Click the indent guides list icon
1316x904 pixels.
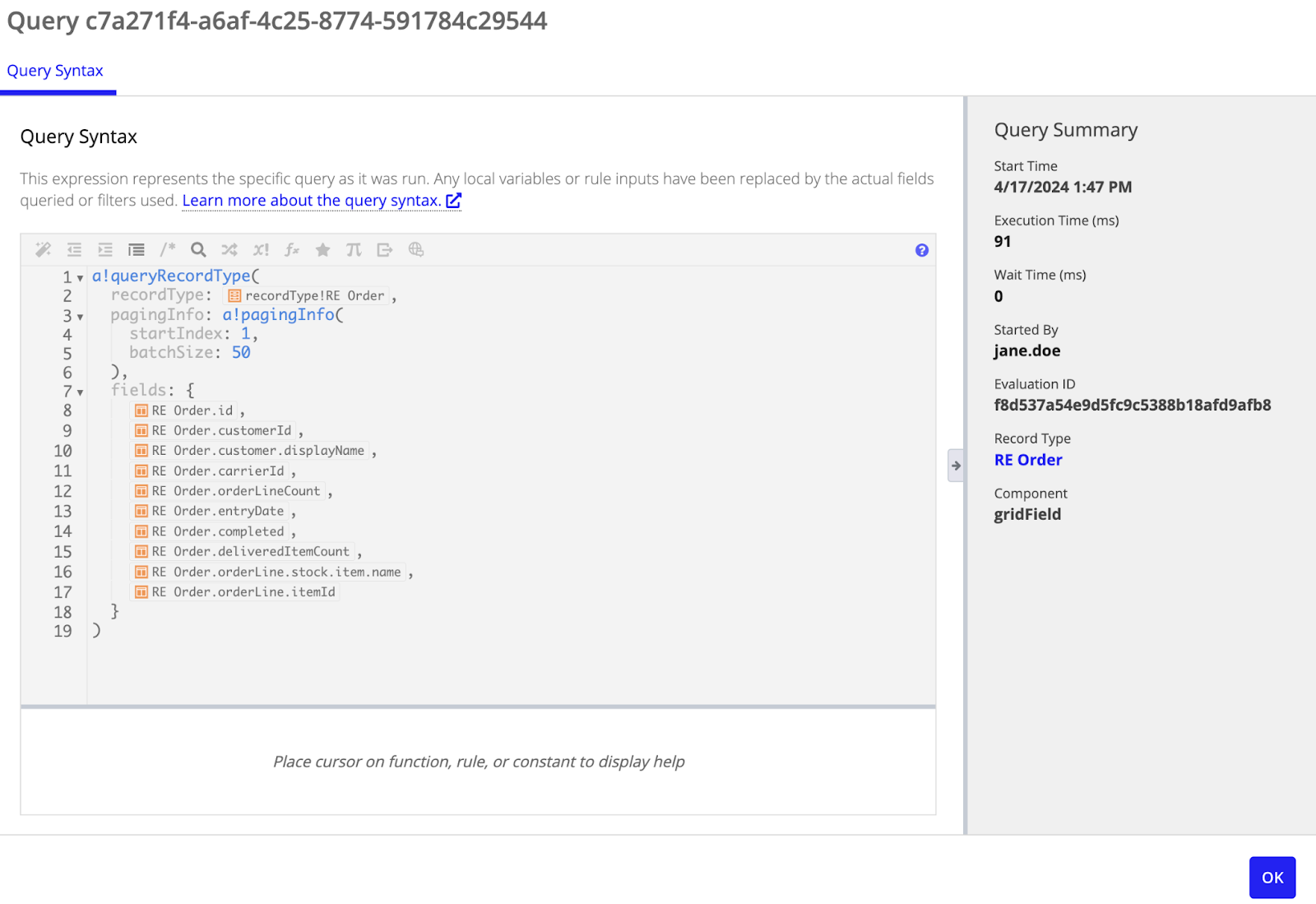[x=137, y=249]
